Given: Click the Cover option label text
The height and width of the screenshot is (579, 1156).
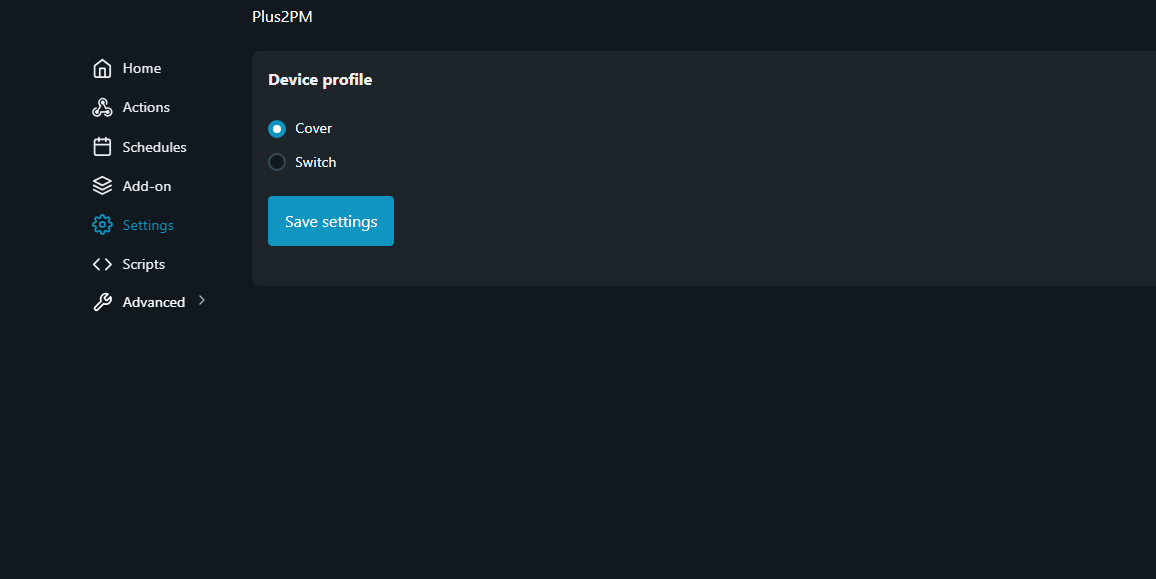Looking at the screenshot, I should pyautogui.click(x=313, y=128).
